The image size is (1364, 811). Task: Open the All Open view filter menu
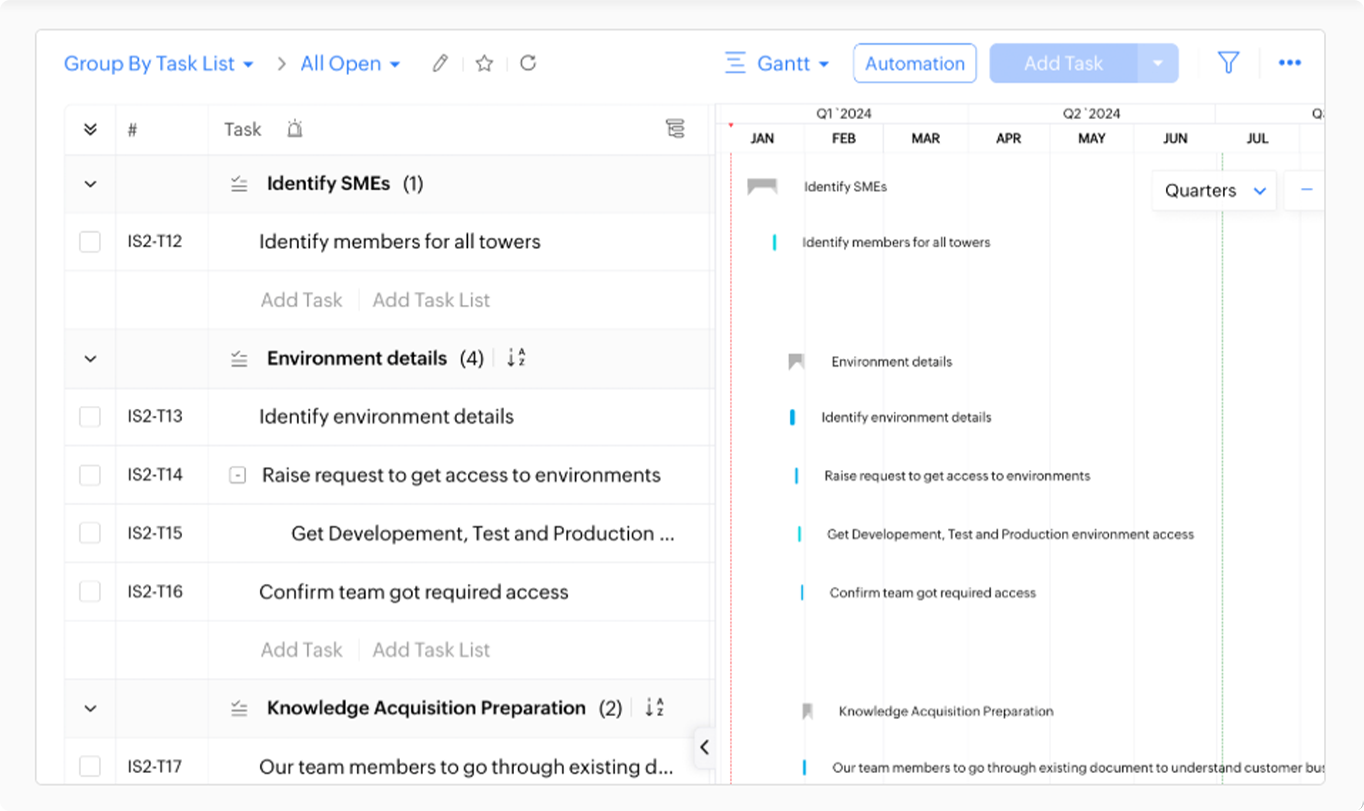[350, 64]
